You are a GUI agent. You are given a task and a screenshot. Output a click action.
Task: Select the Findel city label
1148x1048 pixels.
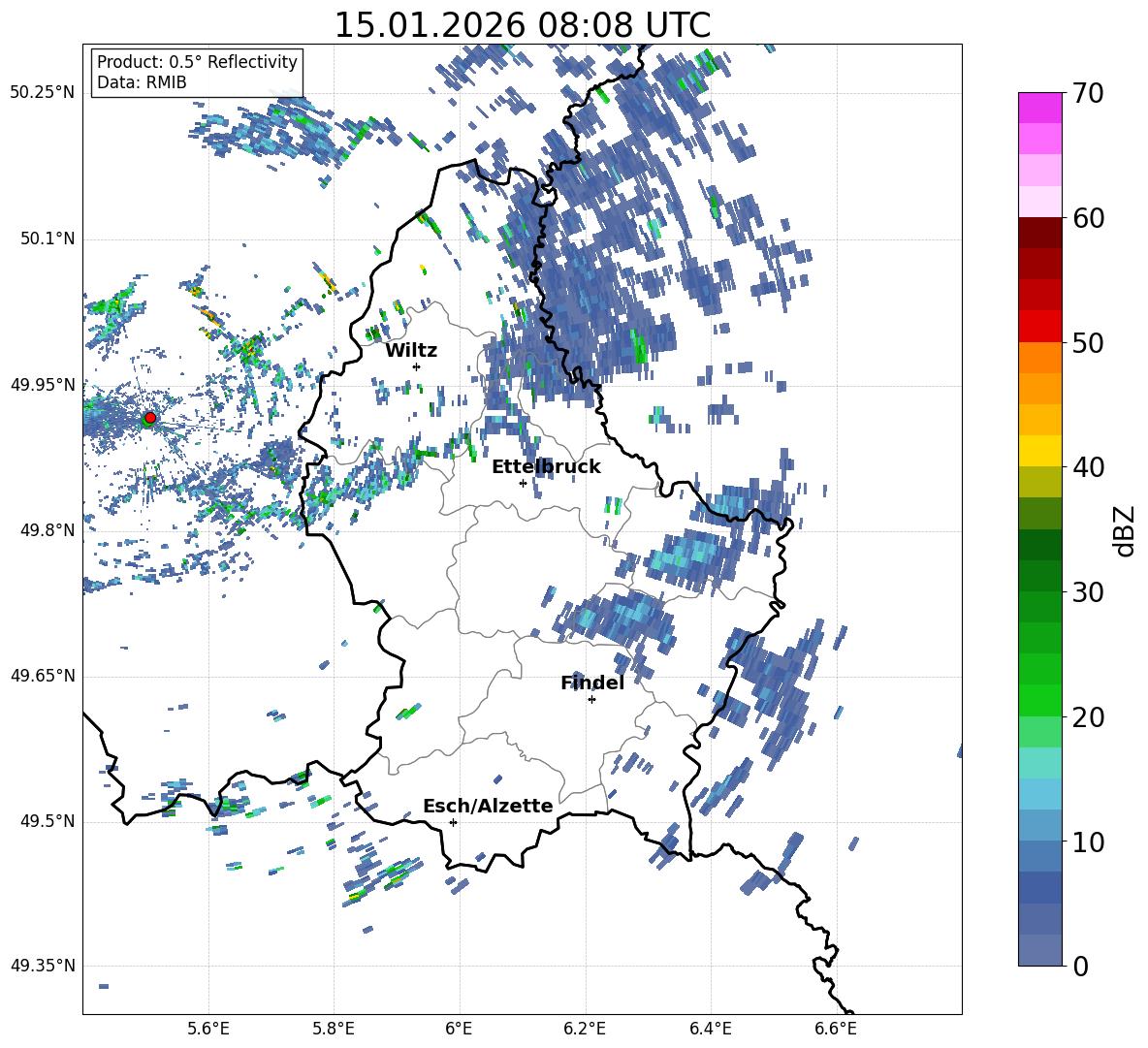click(x=592, y=683)
